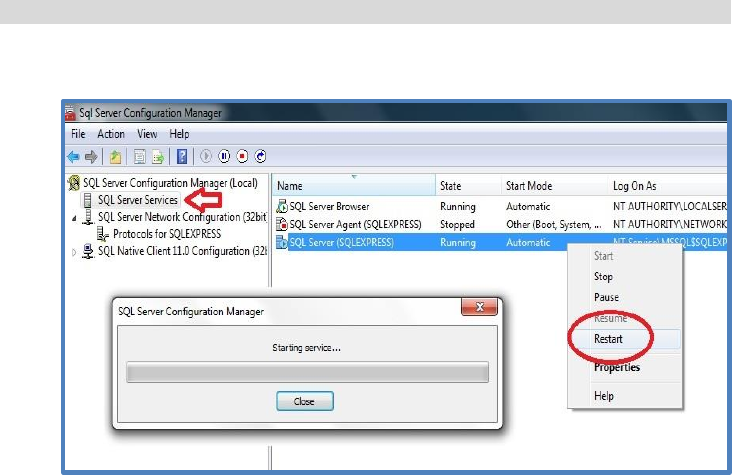Sort by the State column header

pyautogui.click(x=468, y=186)
